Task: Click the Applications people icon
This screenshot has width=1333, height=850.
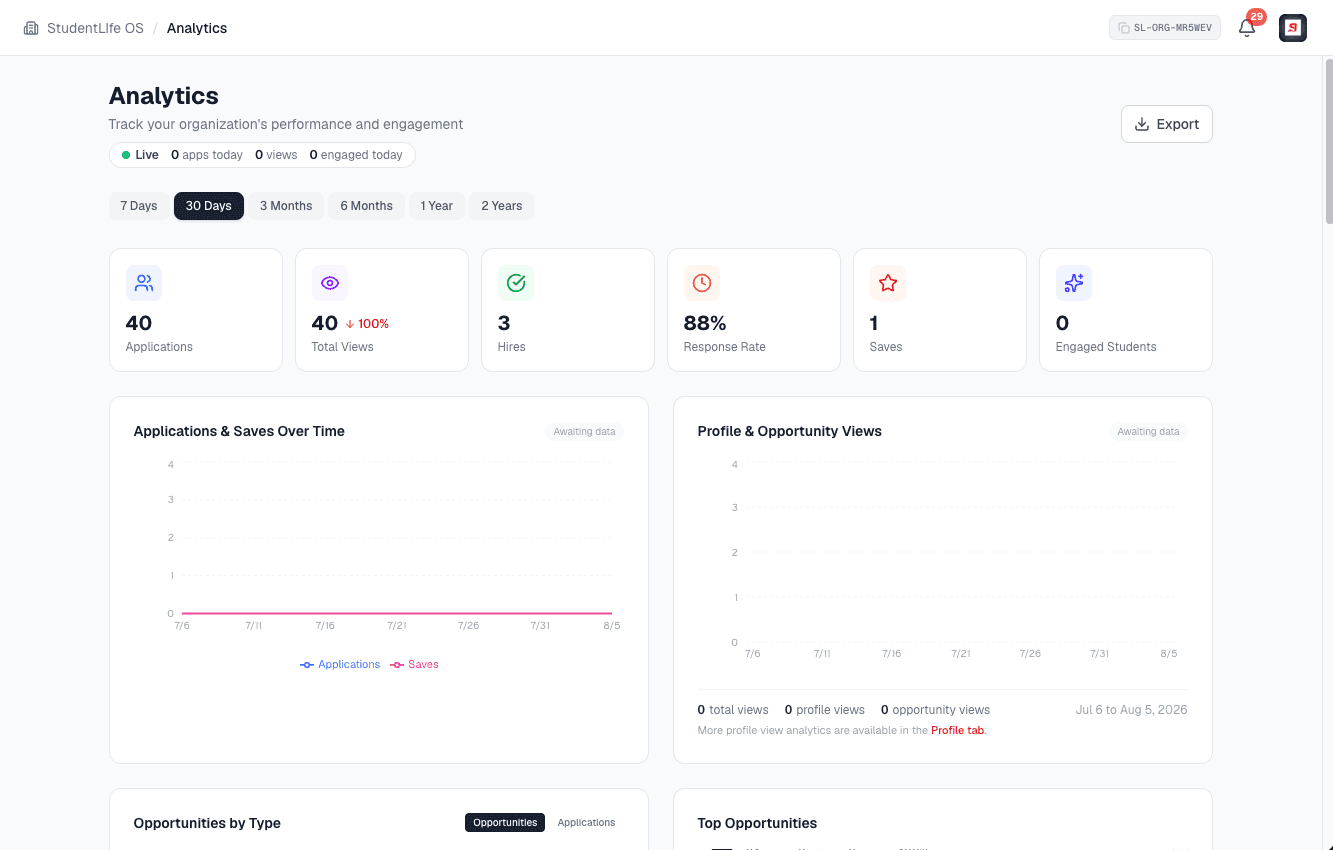Action: [x=144, y=283]
